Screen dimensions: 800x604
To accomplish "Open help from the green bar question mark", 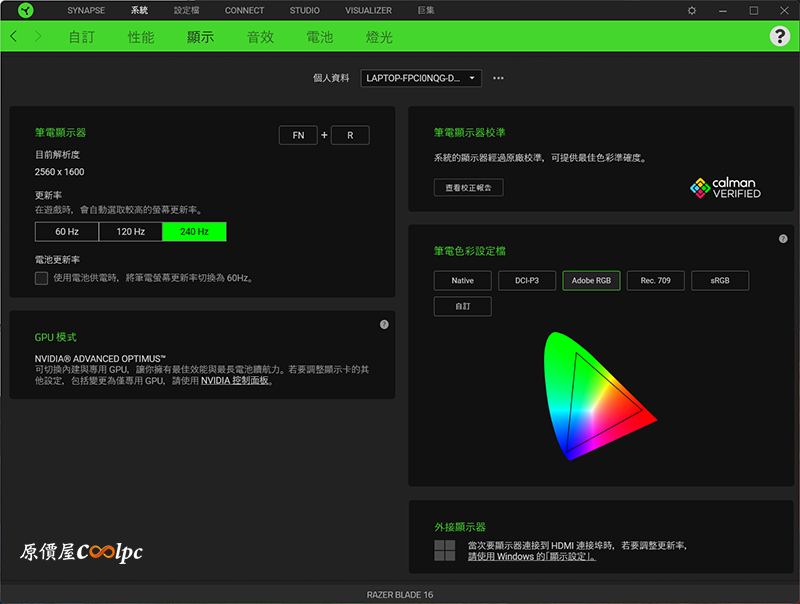I will (780, 36).
